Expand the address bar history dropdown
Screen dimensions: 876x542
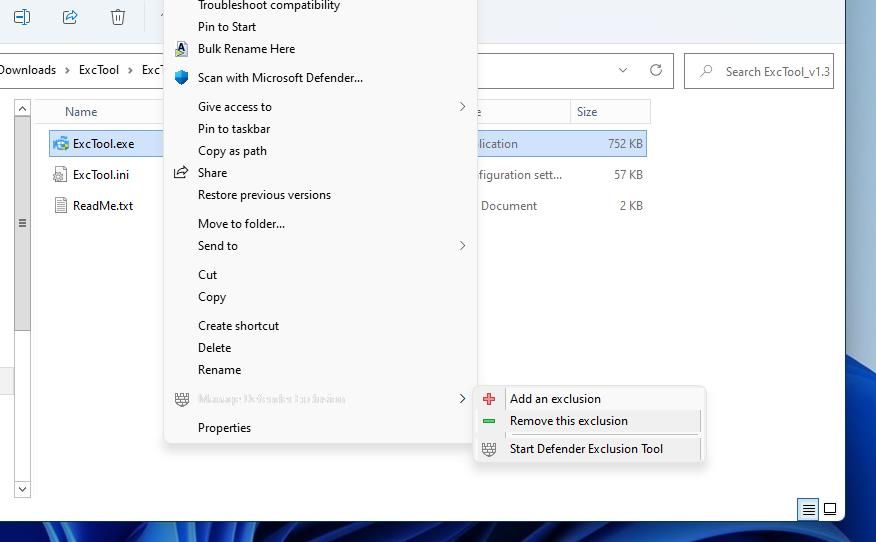pyautogui.click(x=622, y=70)
